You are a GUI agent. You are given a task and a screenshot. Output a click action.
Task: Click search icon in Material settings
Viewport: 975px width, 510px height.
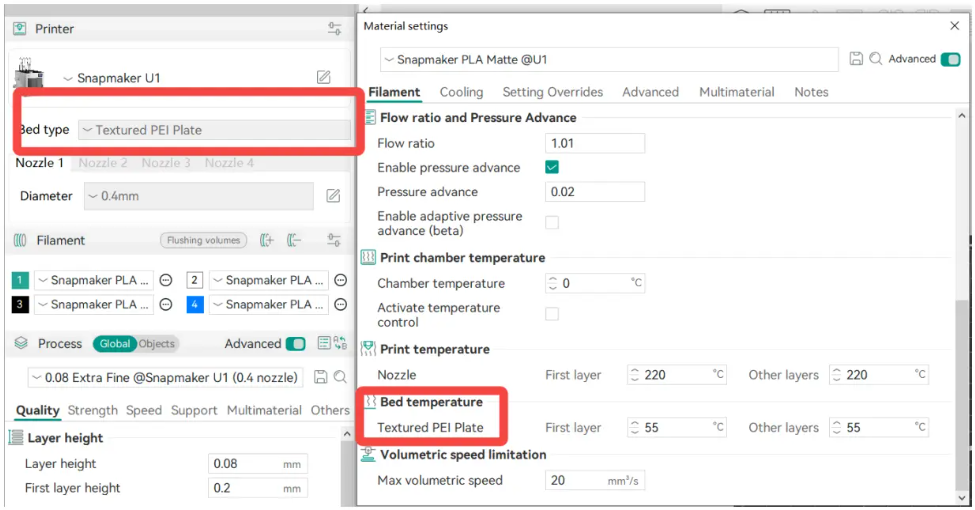[876, 59]
